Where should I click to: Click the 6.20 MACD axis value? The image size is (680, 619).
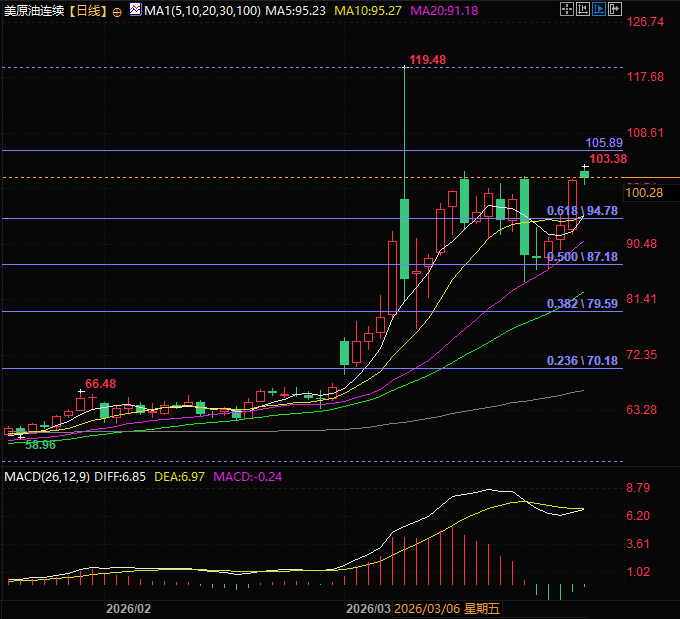coord(638,516)
